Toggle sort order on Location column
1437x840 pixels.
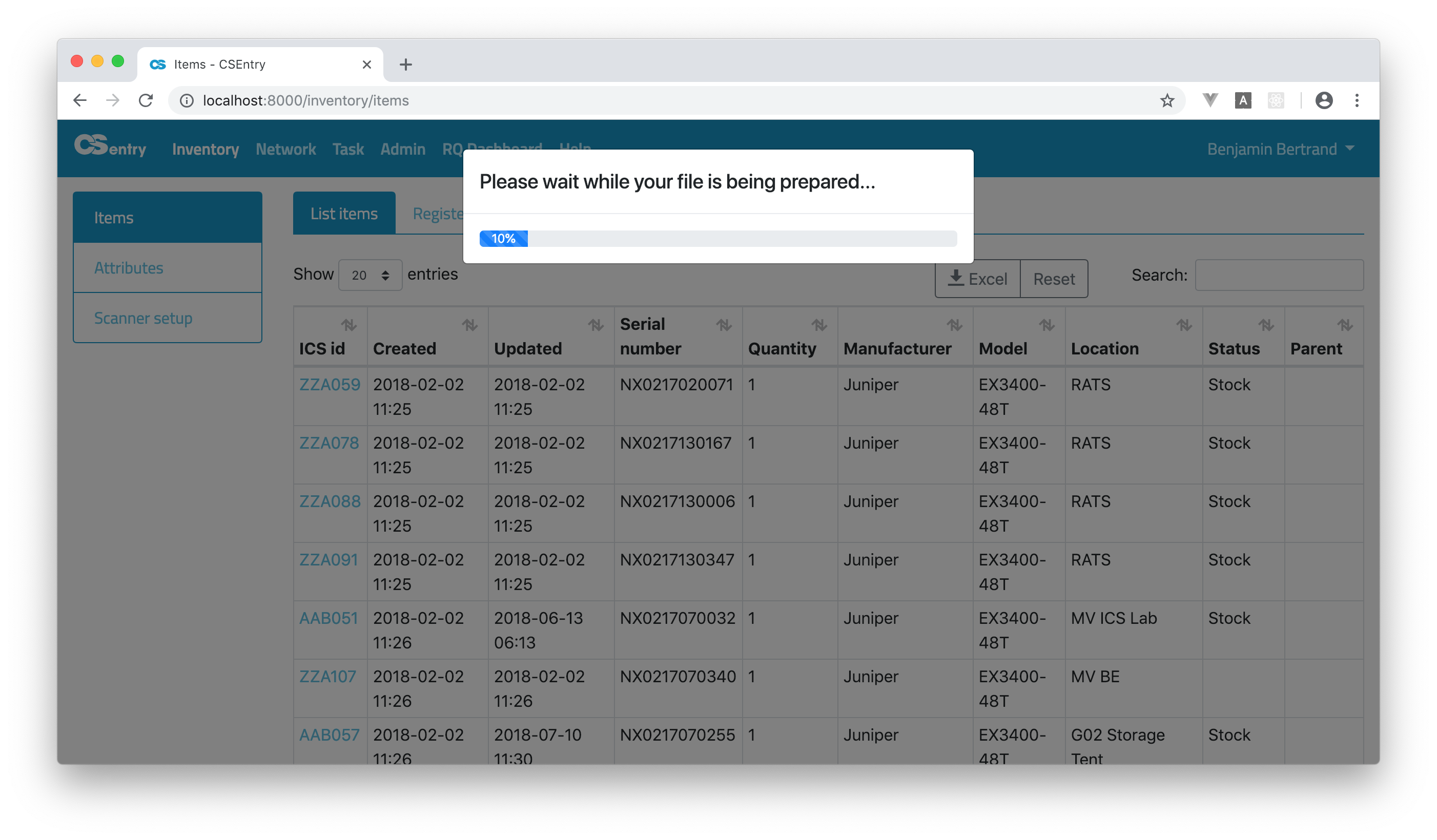click(1184, 325)
